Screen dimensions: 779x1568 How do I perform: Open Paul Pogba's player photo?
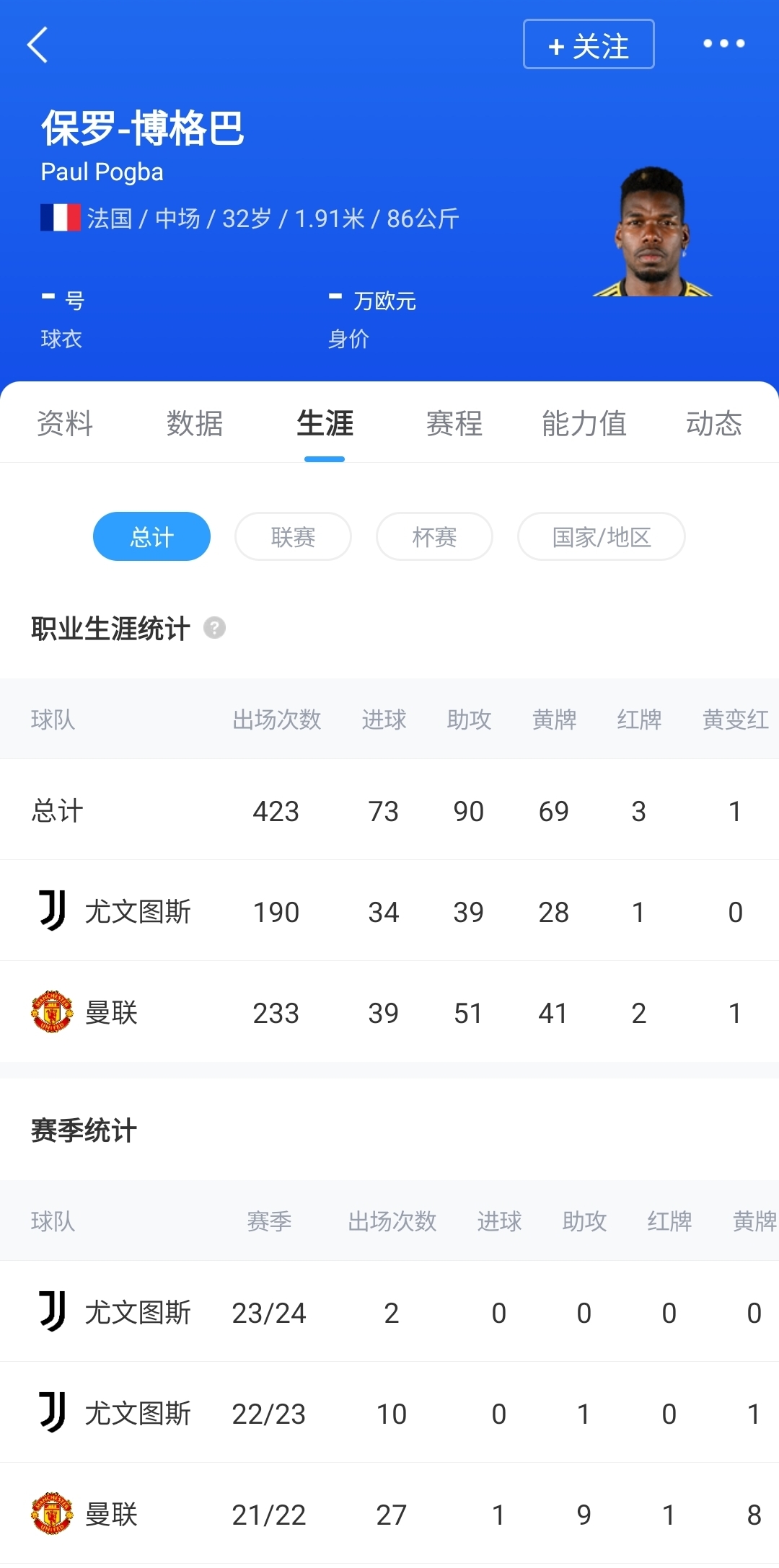(x=653, y=232)
